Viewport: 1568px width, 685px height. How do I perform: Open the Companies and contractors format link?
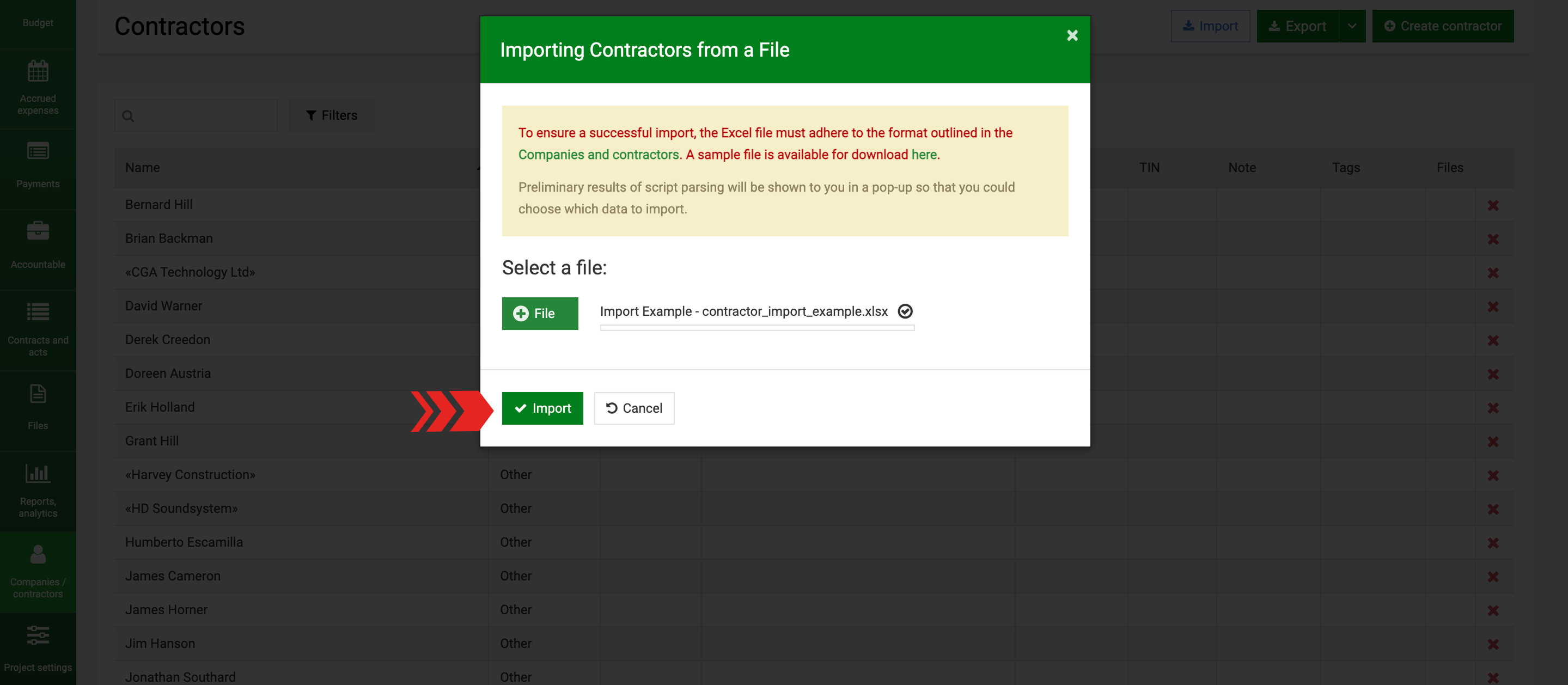(x=599, y=155)
